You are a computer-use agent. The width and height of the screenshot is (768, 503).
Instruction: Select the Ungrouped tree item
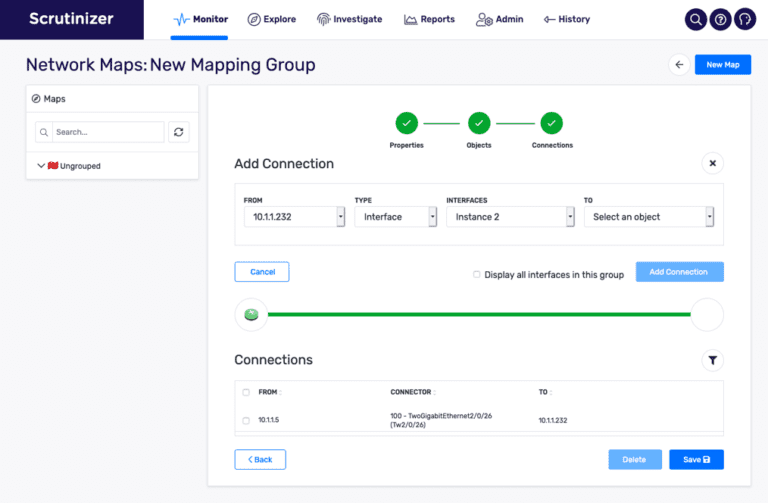(x=80, y=166)
